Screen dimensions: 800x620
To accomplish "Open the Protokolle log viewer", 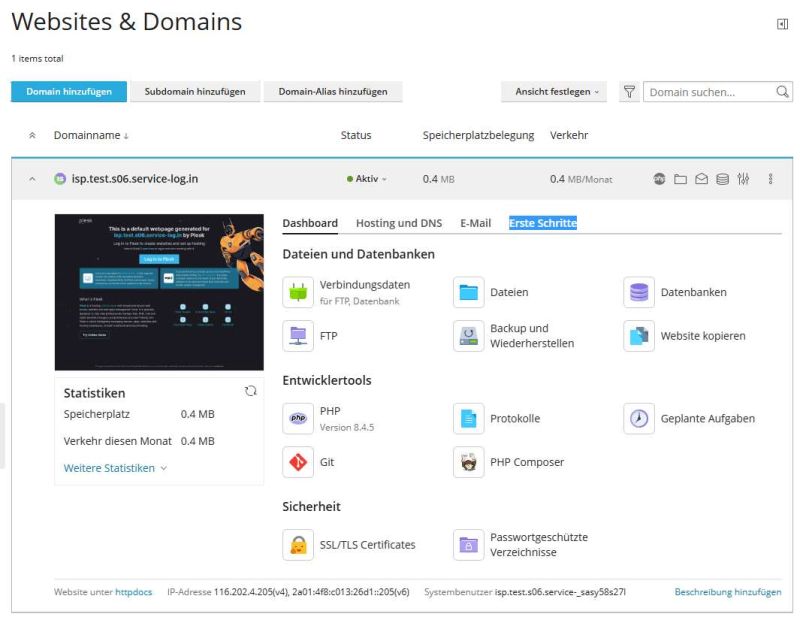I will 496,418.
